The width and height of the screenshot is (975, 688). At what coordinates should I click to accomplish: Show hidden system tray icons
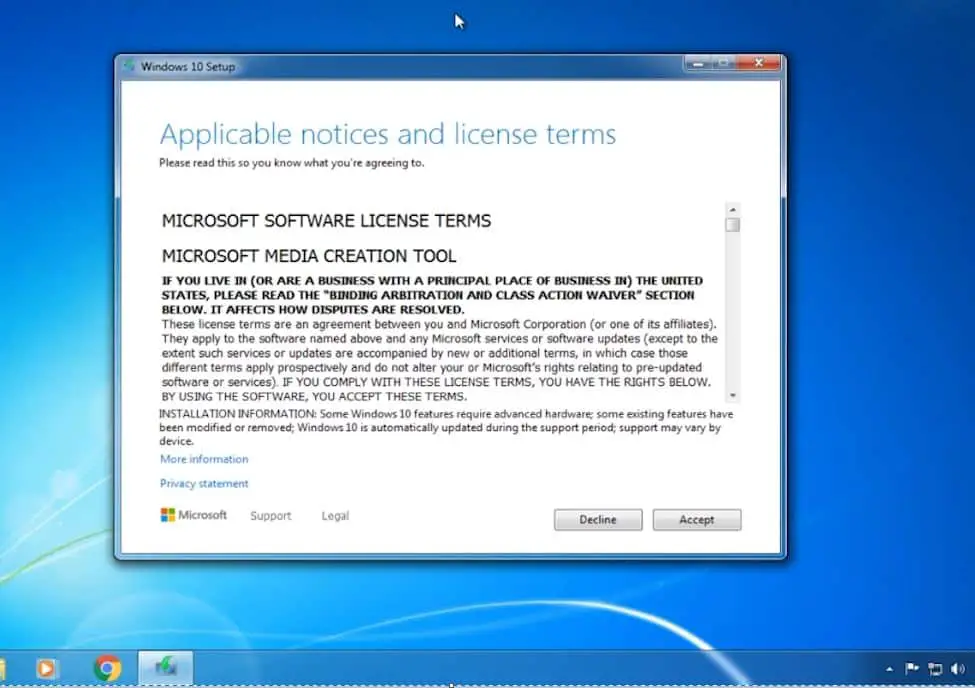pos(889,669)
